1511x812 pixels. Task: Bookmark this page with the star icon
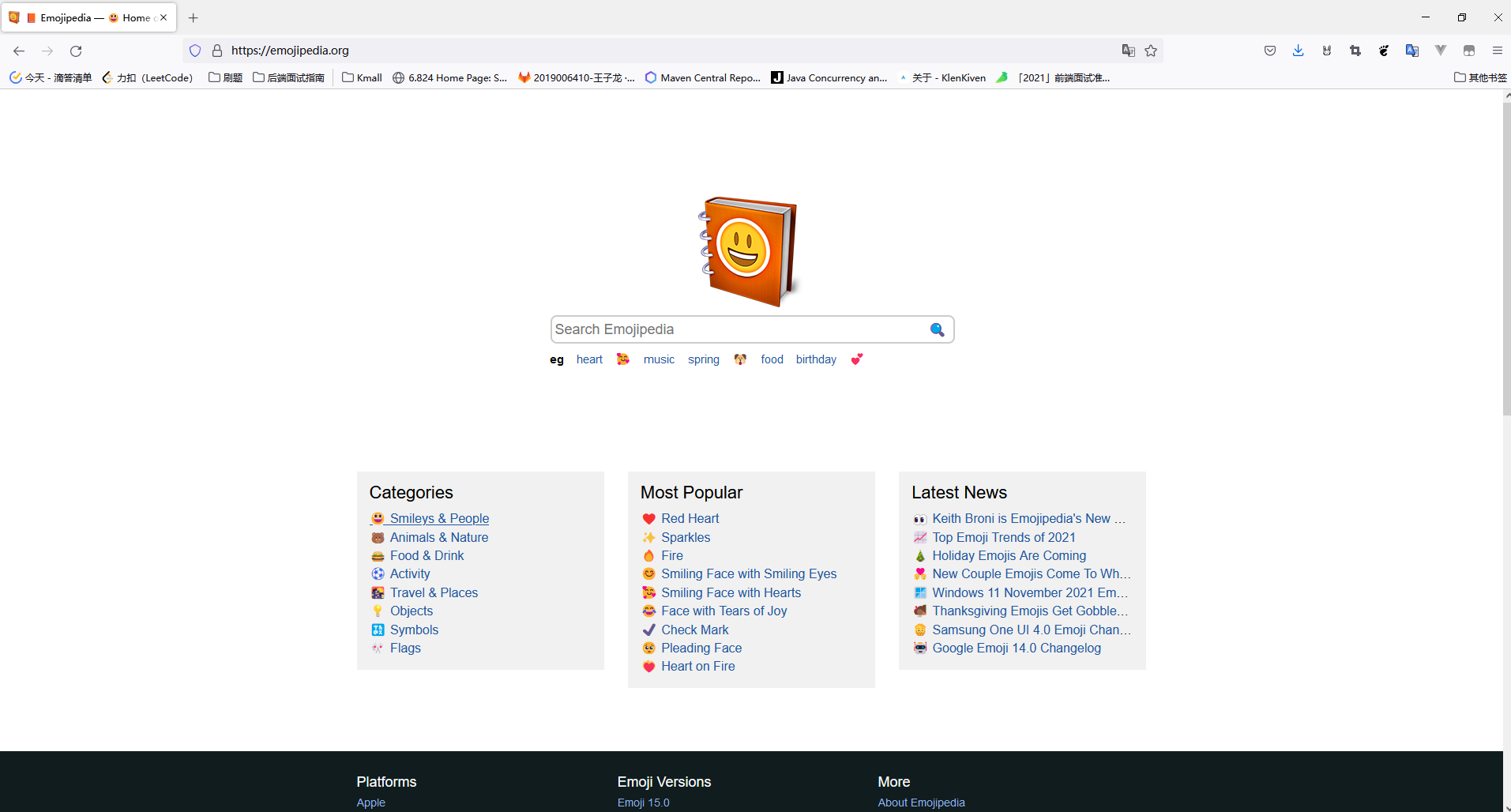[1151, 51]
